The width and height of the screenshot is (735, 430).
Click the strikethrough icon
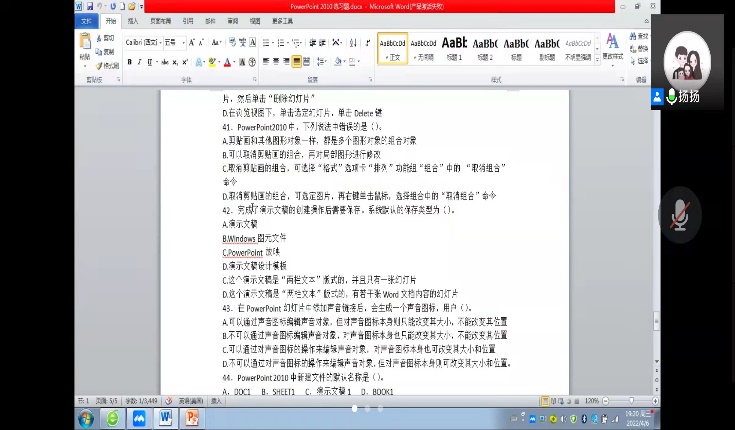(x=163, y=62)
